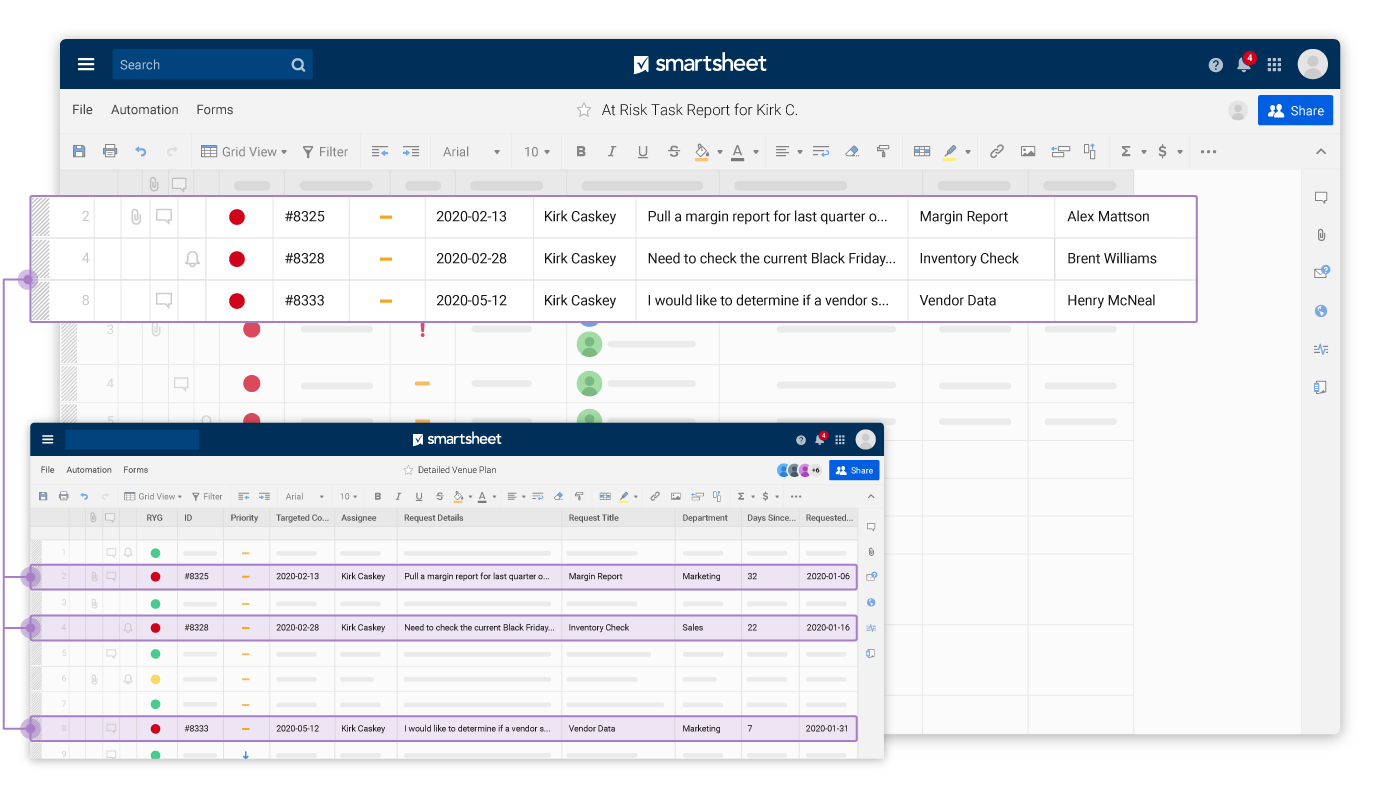
Task: Open notifications bell in the top window header
Action: coord(1243,65)
